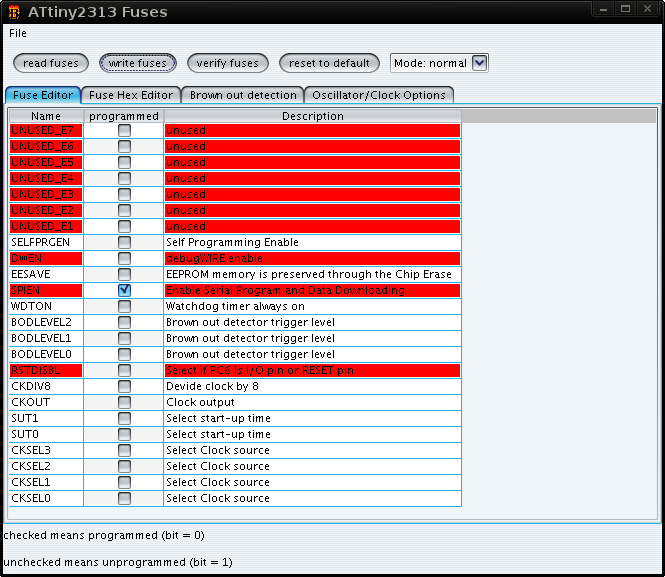Screen dimensions: 665x577
Task: Select the CKDIV8 name cell
Action: coord(46,386)
